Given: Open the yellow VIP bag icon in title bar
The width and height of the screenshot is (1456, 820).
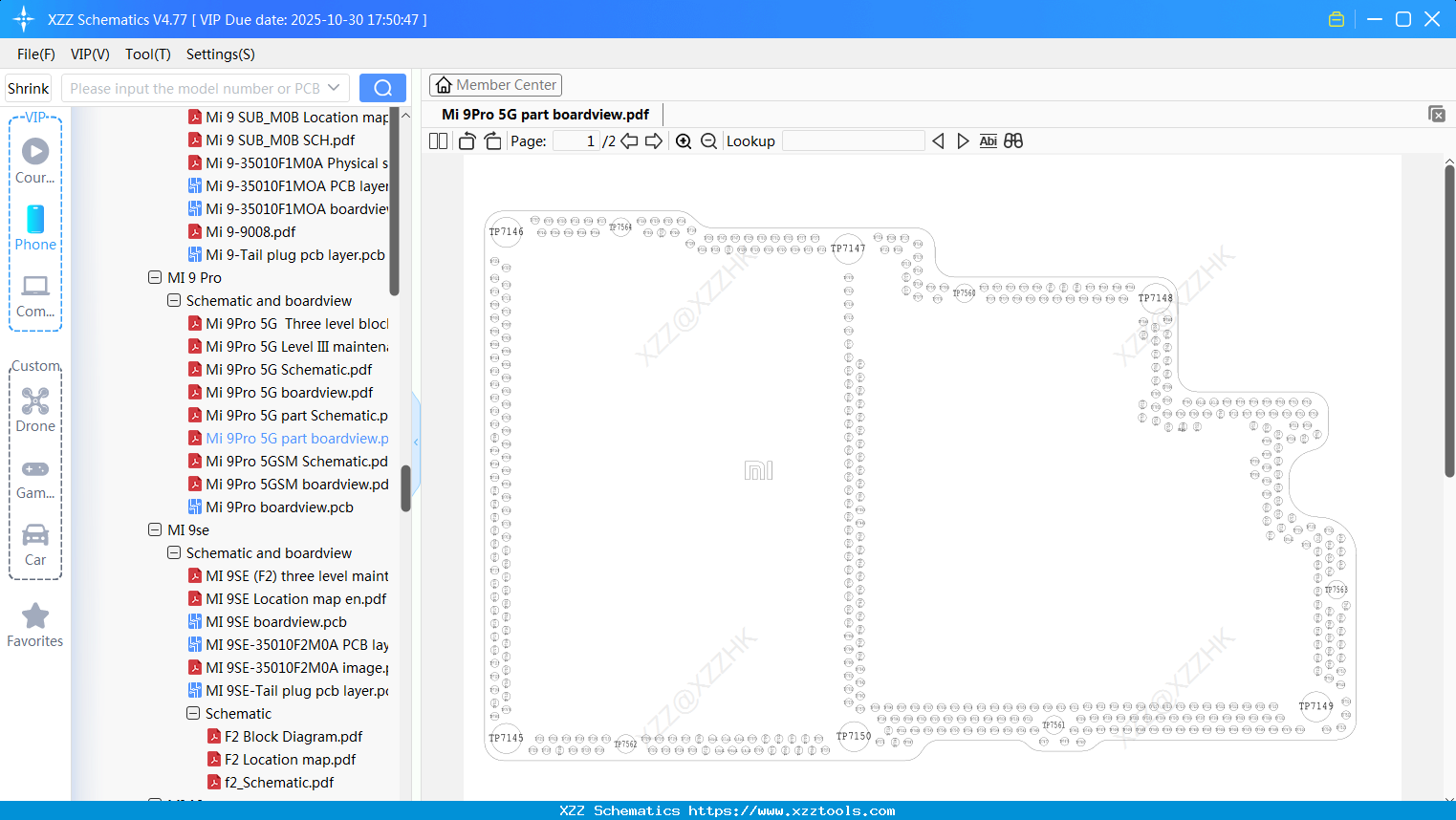Looking at the screenshot, I should [1336, 19].
